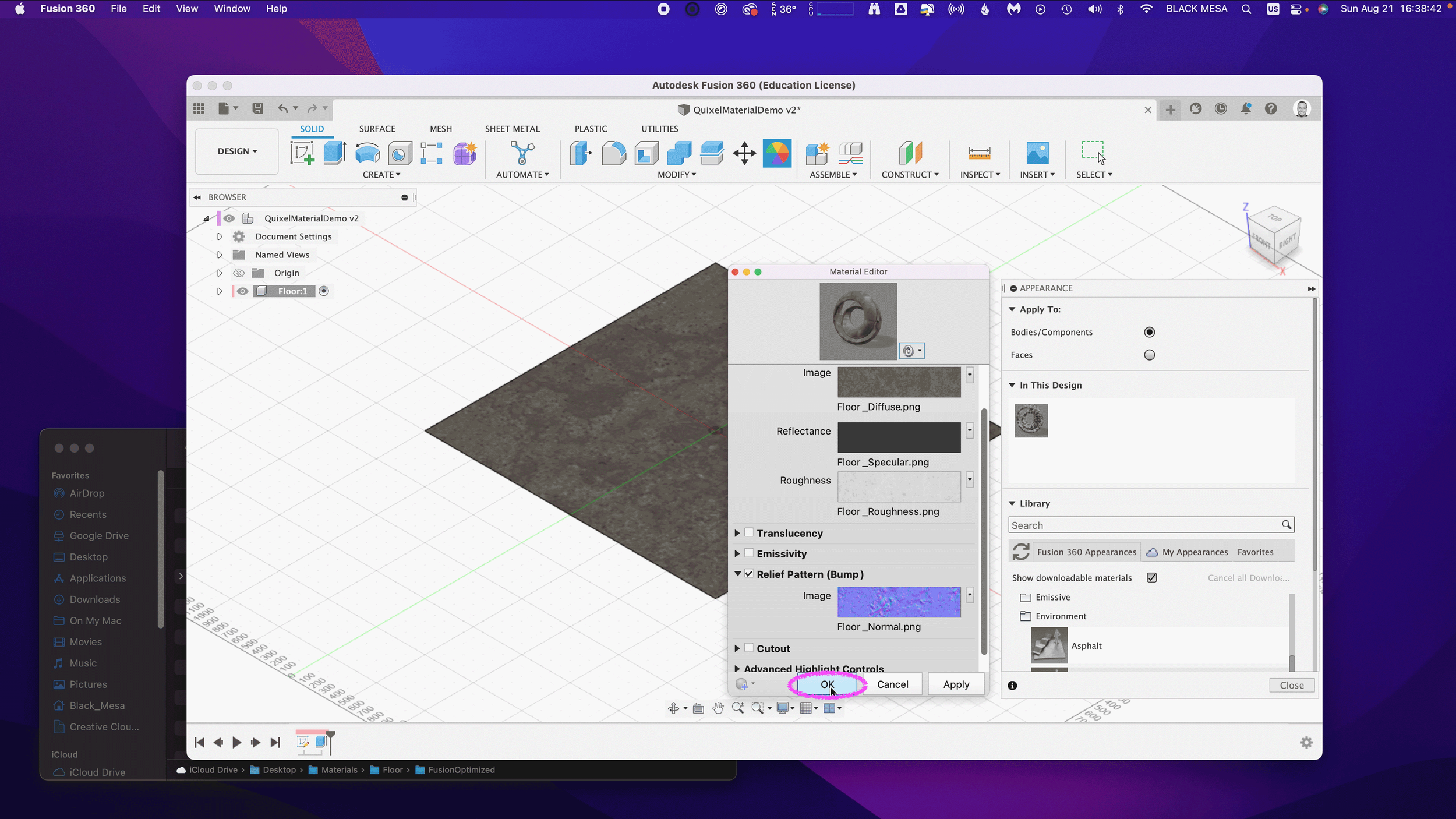The image size is (1456, 819).
Task: Click the Create Sketch icon
Action: coord(302,154)
